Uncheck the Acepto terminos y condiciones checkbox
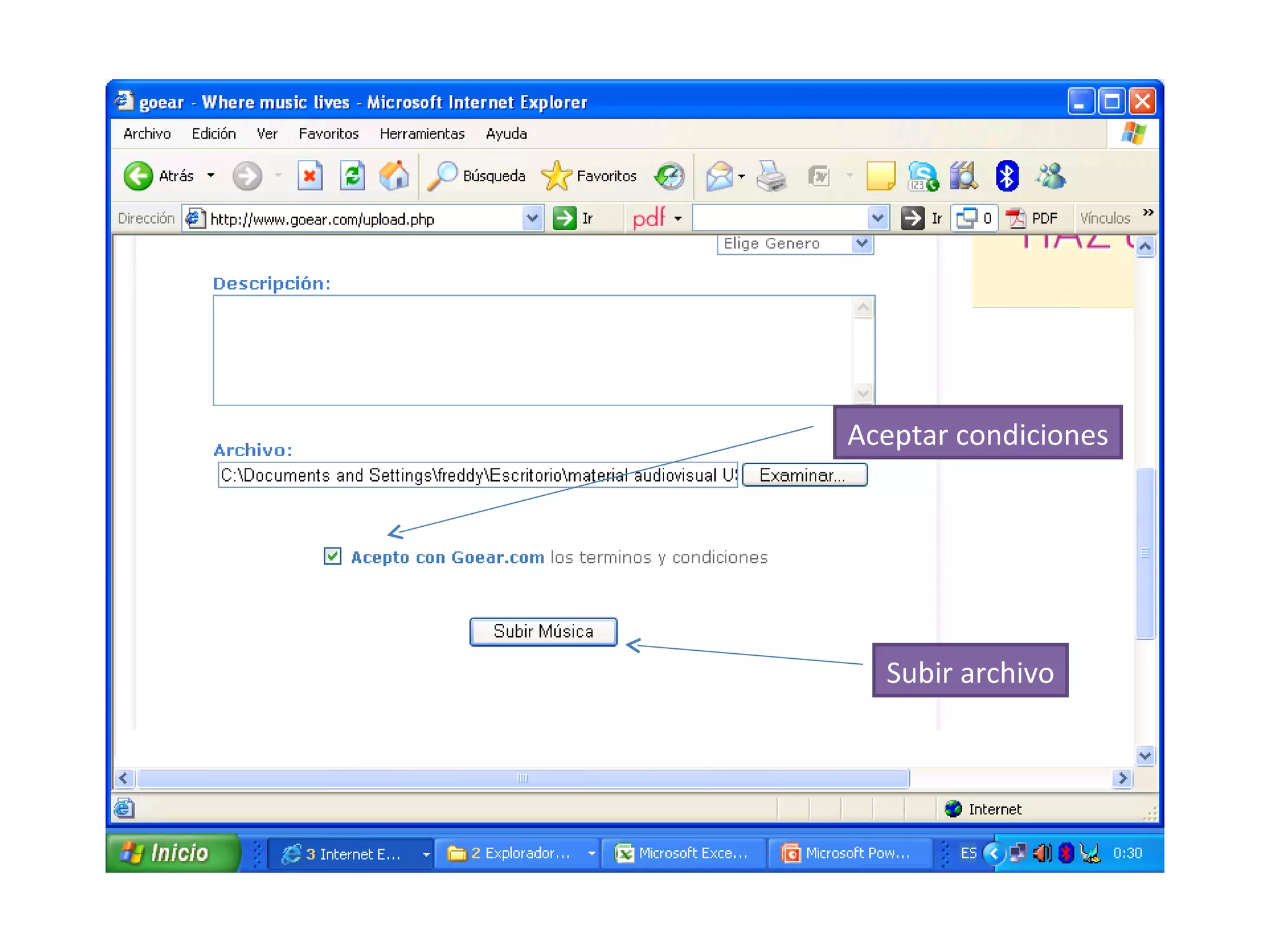This screenshot has height=952, width=1270. 332,556
